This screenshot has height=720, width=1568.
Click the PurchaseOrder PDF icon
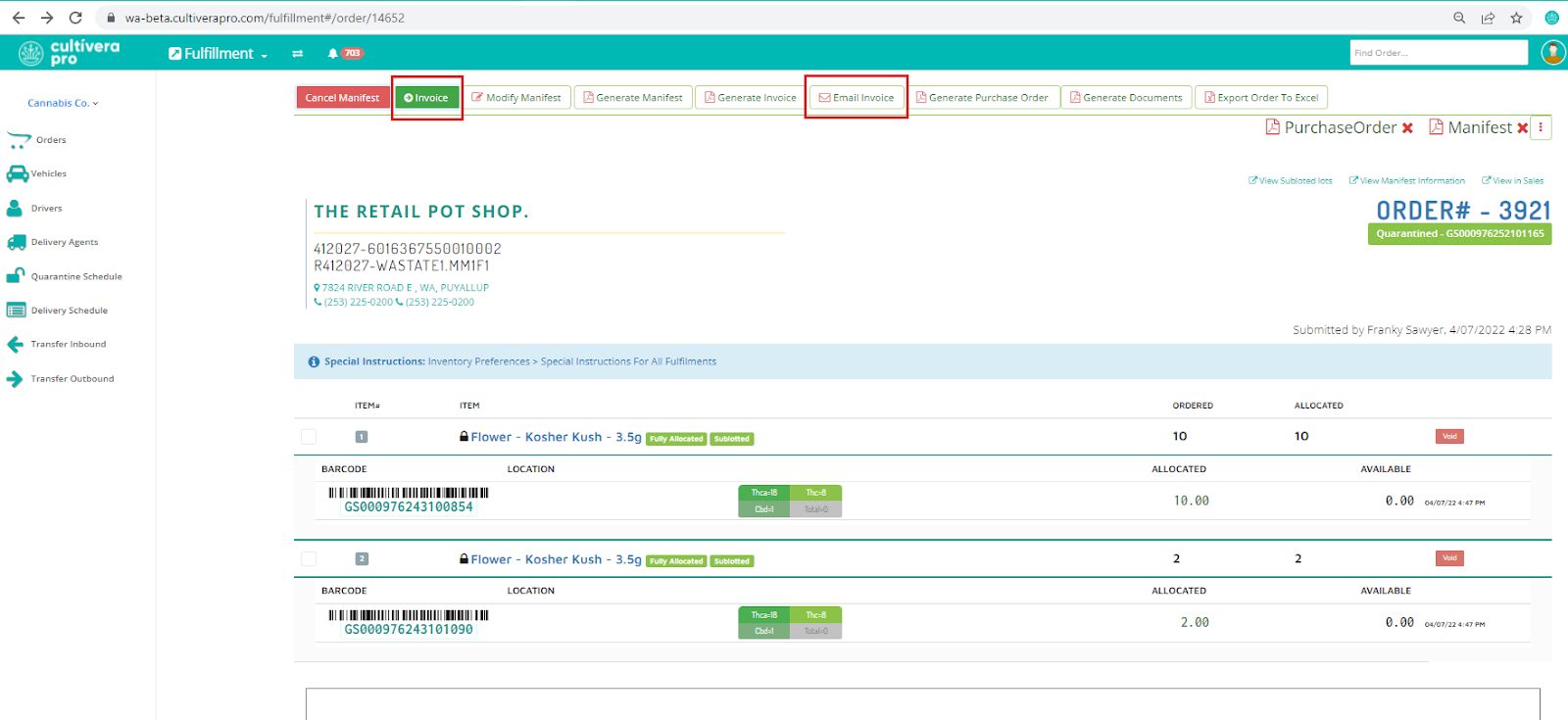coord(1273,127)
